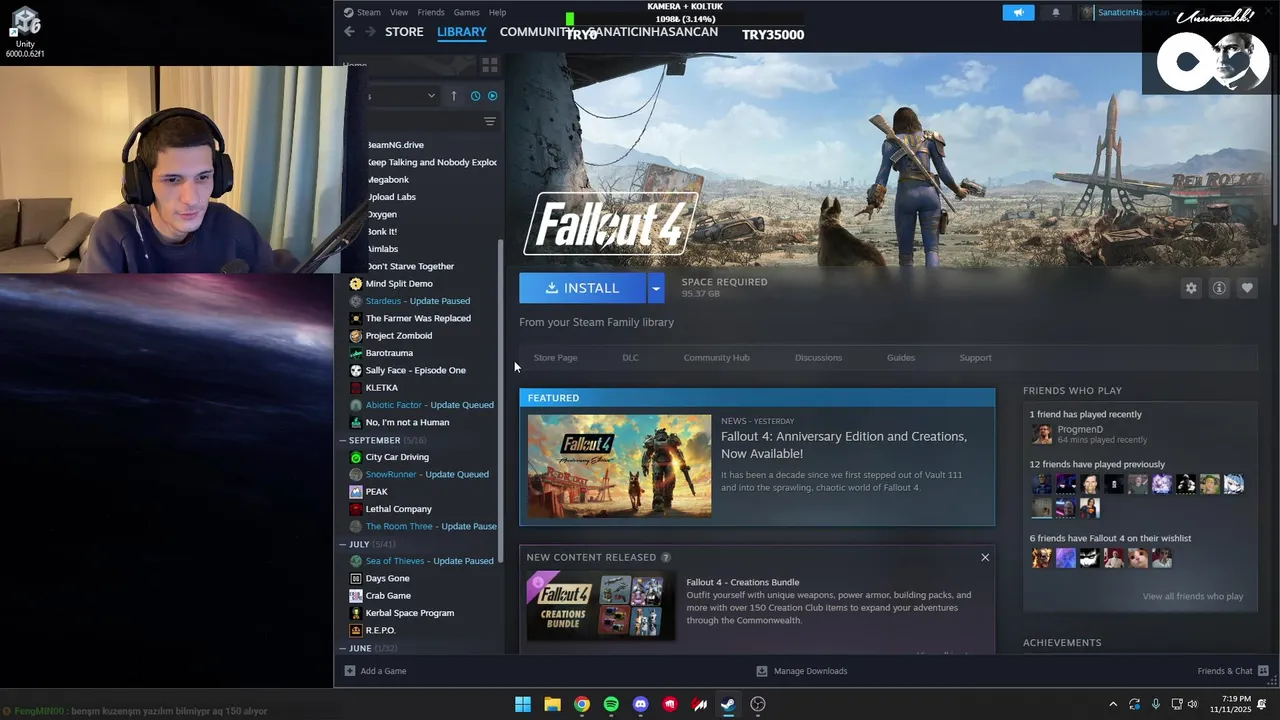The image size is (1280, 720).
Task: Open the Games menu
Action: (x=467, y=12)
